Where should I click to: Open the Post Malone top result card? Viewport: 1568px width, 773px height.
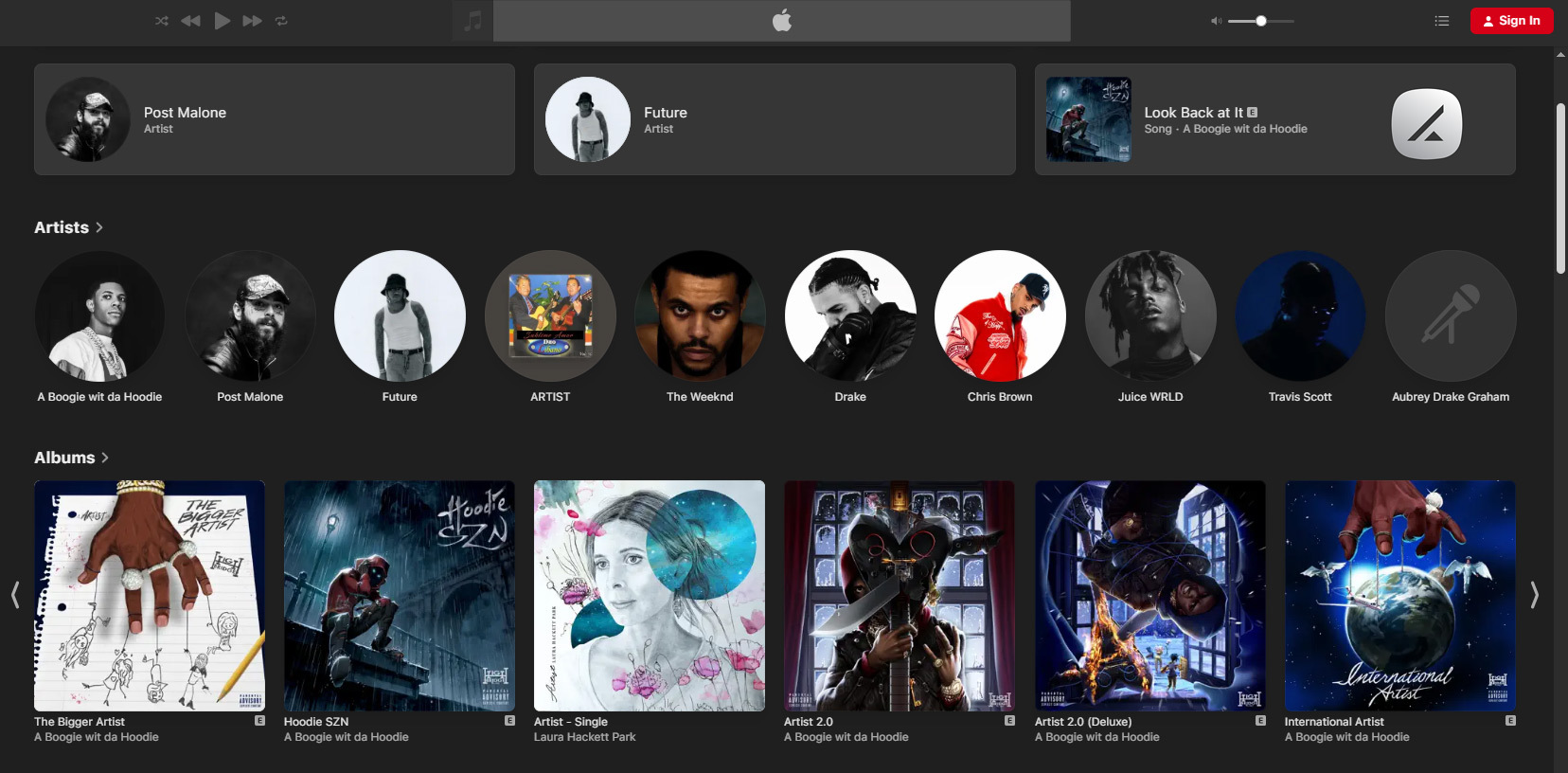click(x=275, y=119)
